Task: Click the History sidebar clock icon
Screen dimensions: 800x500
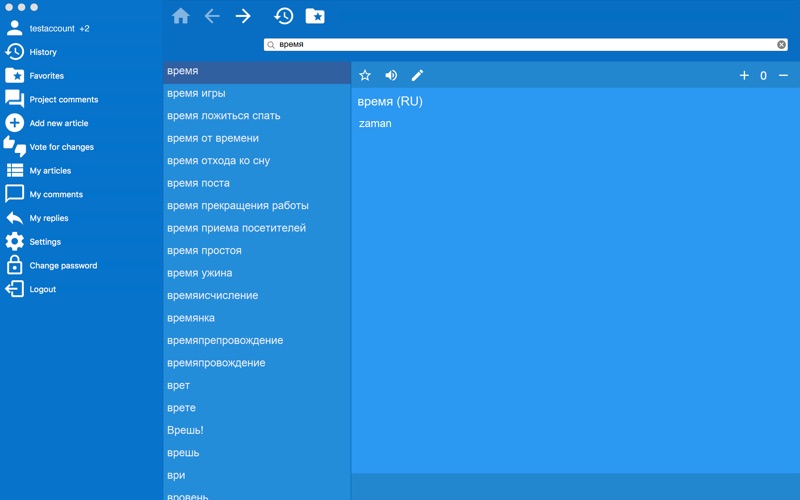Action: [14, 52]
